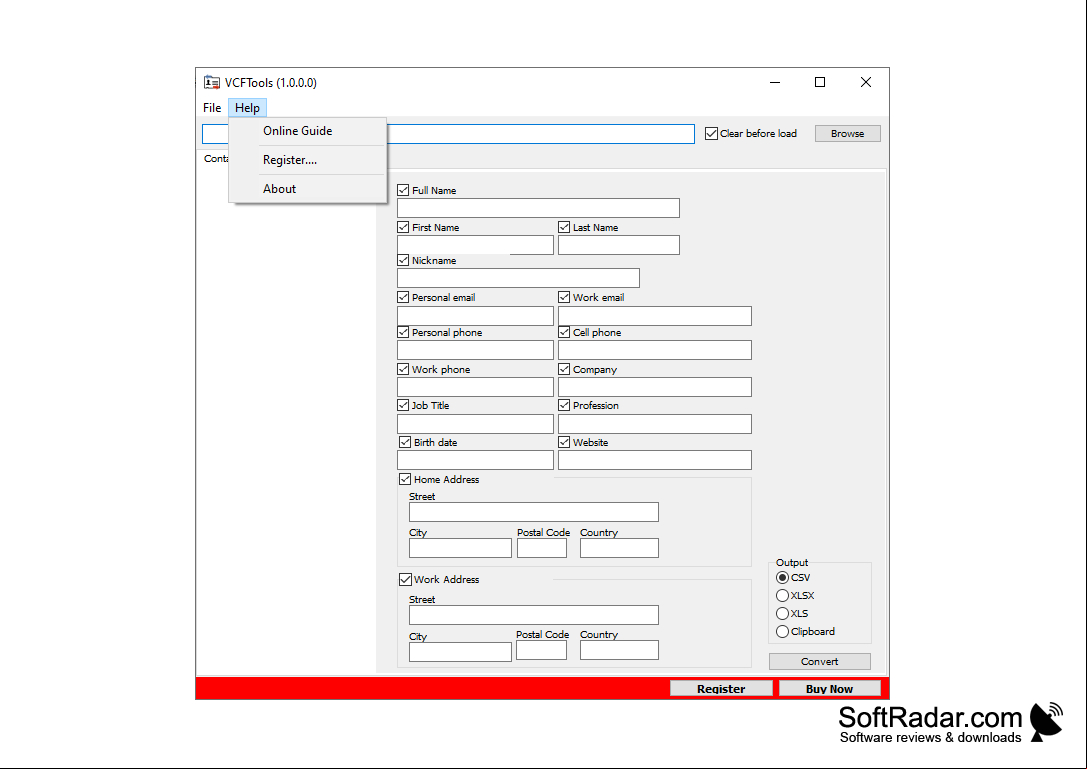Focus the file path input field
The width and height of the screenshot is (1087, 769).
(x=448, y=134)
